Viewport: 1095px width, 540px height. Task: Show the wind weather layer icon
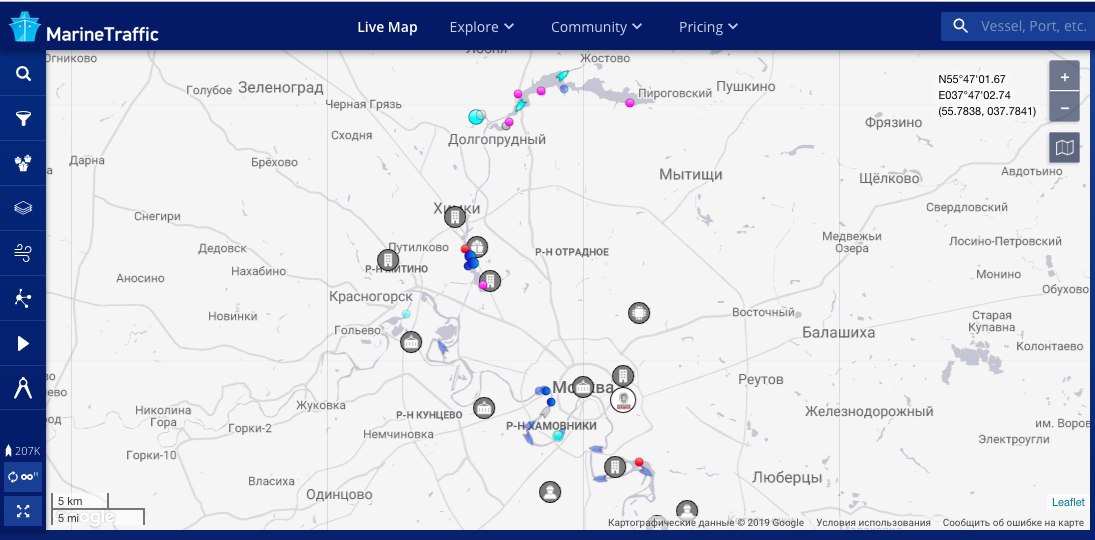click(x=23, y=253)
